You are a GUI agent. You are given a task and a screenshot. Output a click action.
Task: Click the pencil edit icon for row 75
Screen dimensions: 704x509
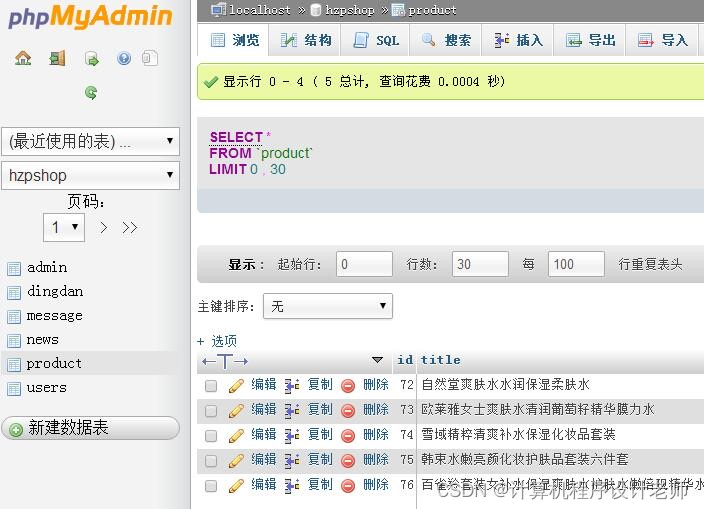236,461
